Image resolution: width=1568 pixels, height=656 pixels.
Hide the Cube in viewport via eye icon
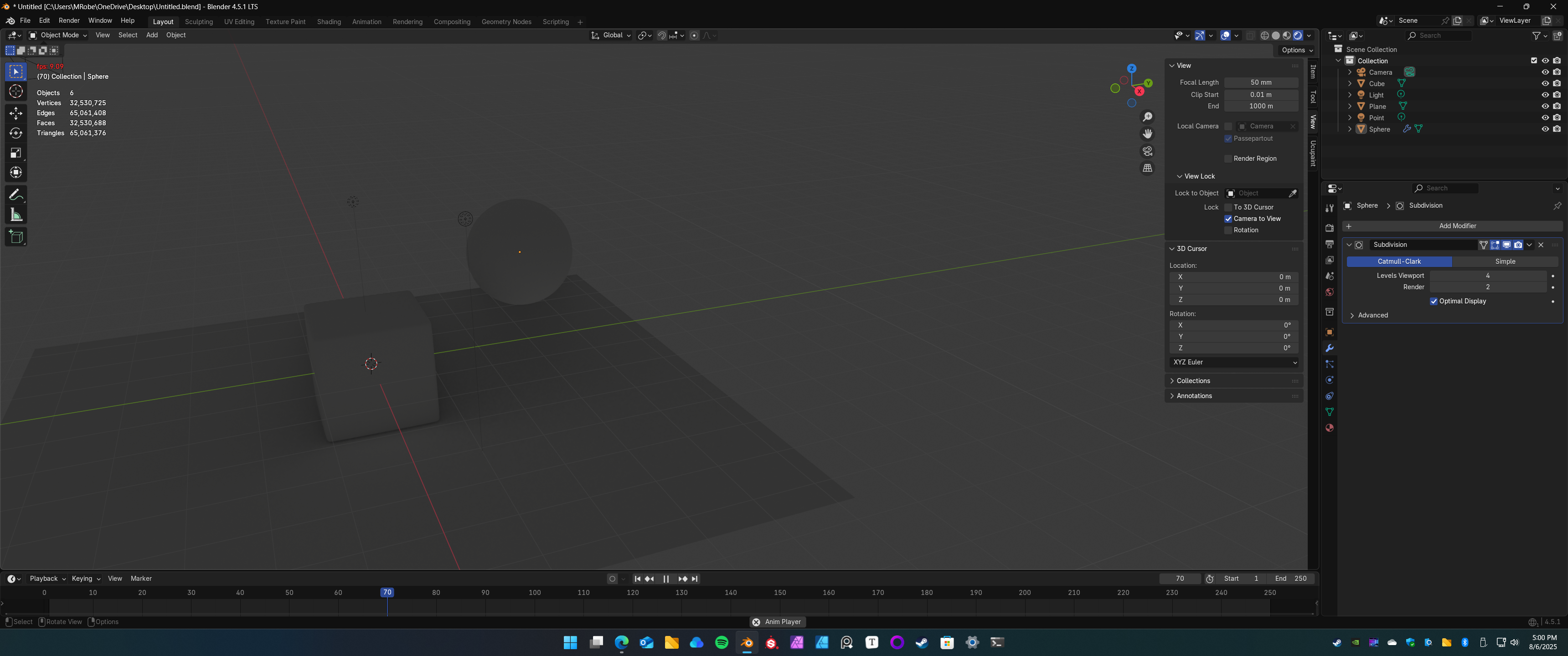click(x=1545, y=83)
